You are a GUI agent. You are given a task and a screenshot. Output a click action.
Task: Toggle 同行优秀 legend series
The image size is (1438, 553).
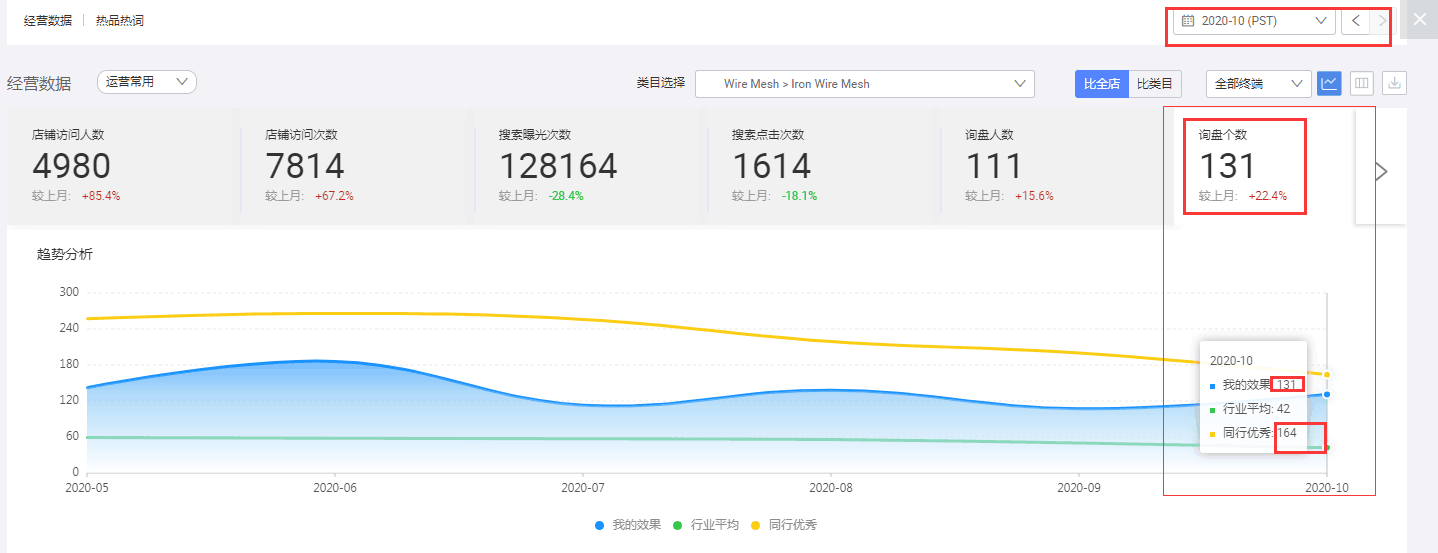click(x=784, y=525)
